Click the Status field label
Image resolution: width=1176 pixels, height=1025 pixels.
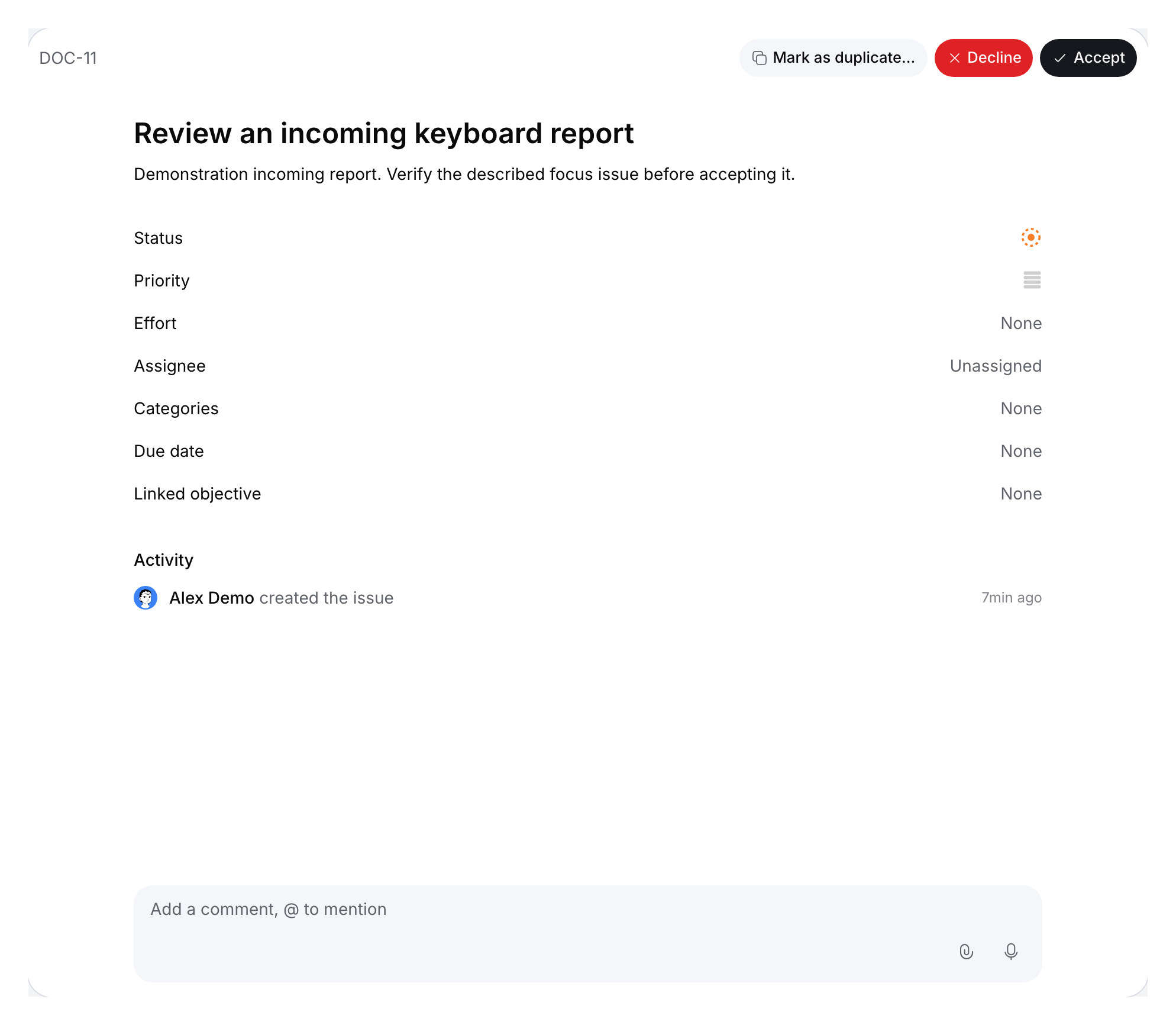point(158,238)
